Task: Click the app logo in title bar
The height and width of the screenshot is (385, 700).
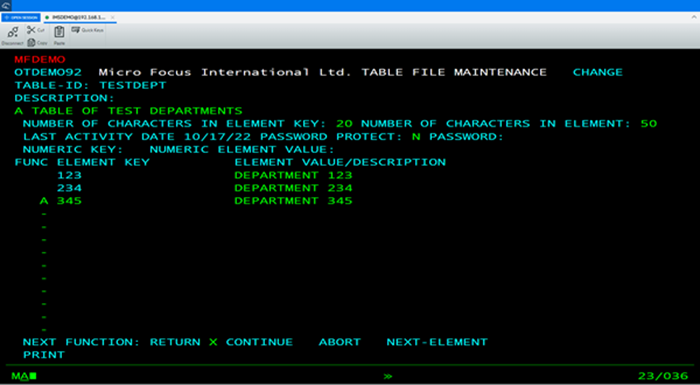Action: 6,5
